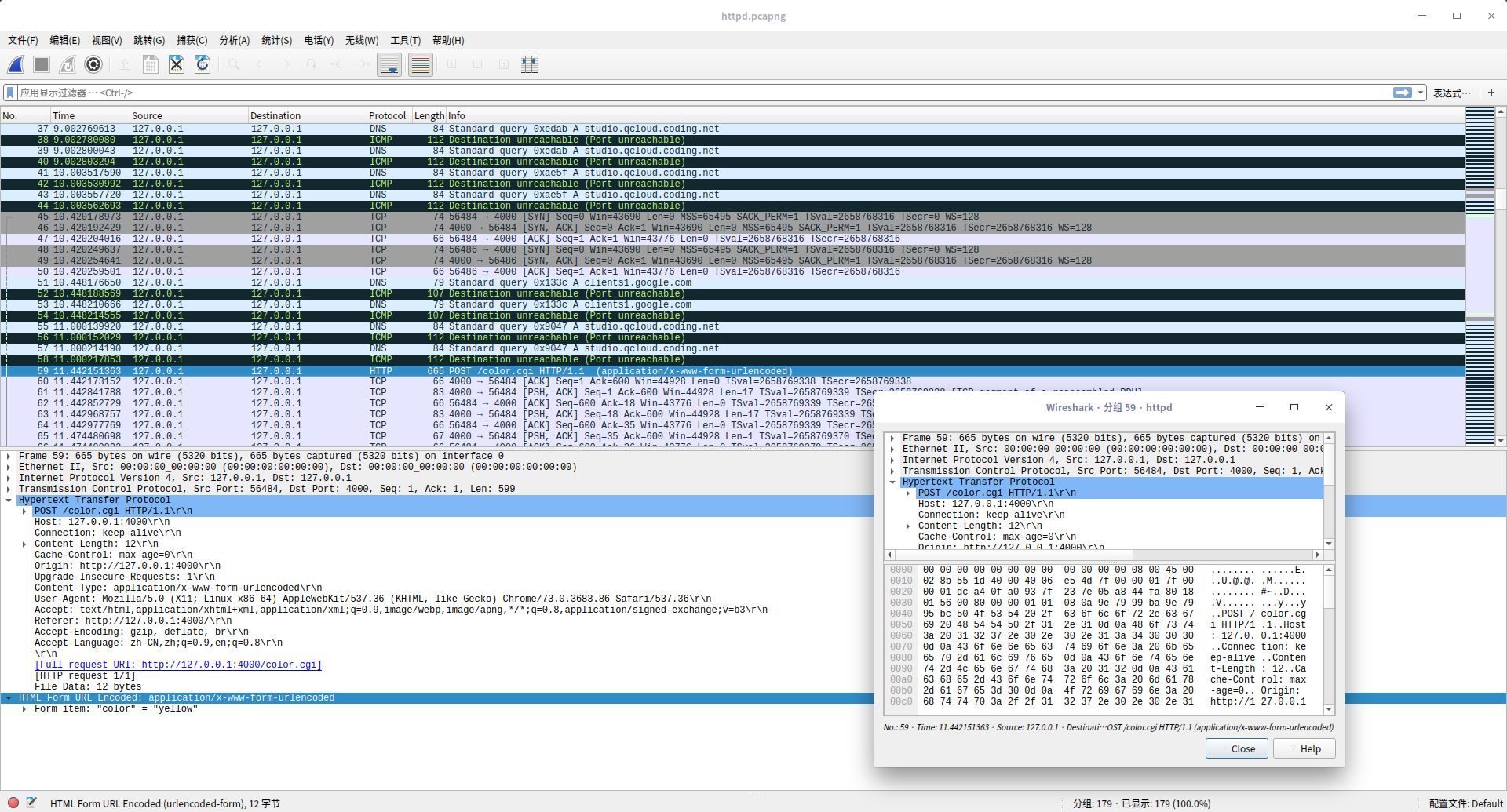Expand Internet Protocol Version 4 in main pane

click(x=9, y=478)
